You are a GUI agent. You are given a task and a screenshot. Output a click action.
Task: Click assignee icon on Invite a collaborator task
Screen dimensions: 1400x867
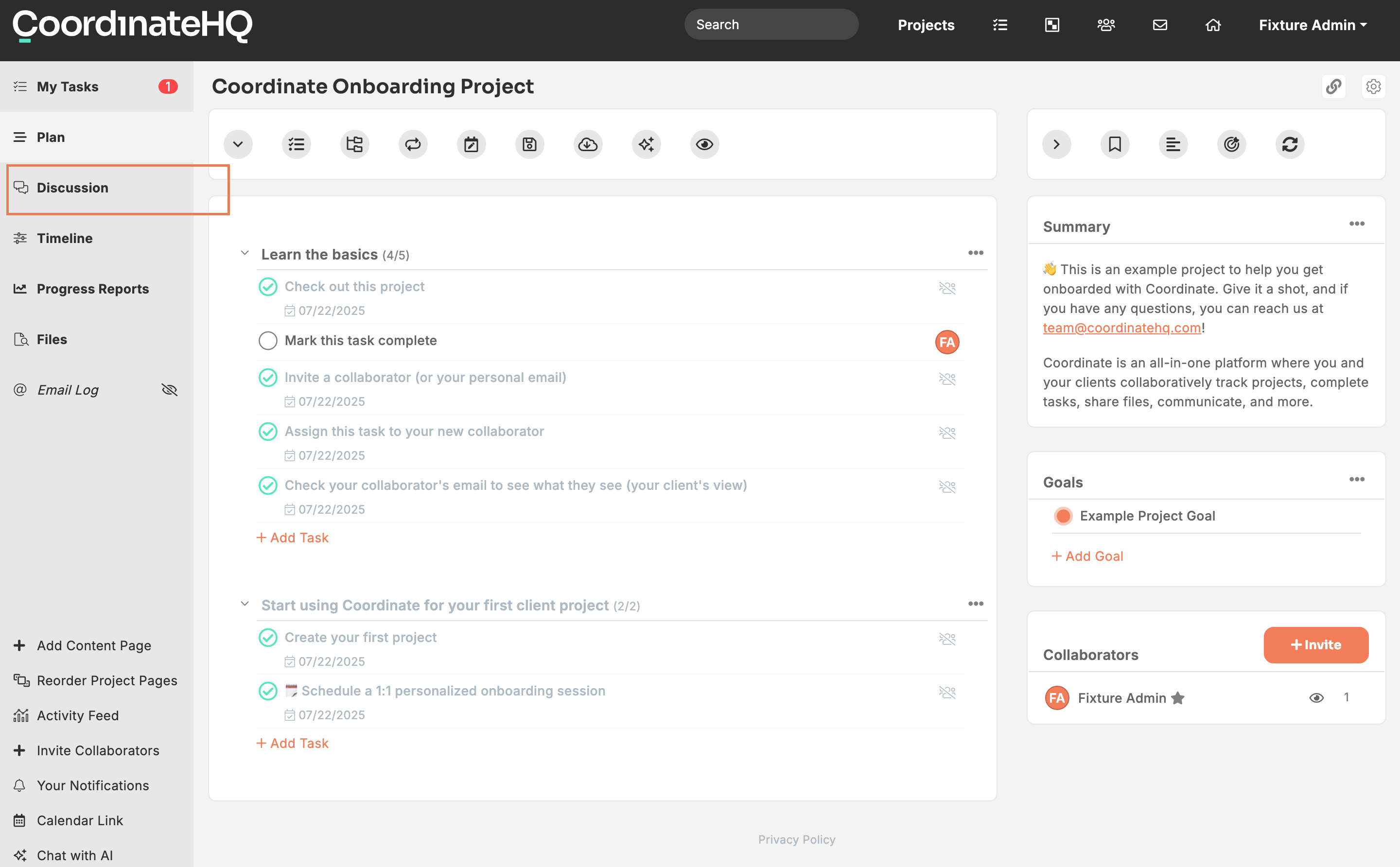[947, 379]
